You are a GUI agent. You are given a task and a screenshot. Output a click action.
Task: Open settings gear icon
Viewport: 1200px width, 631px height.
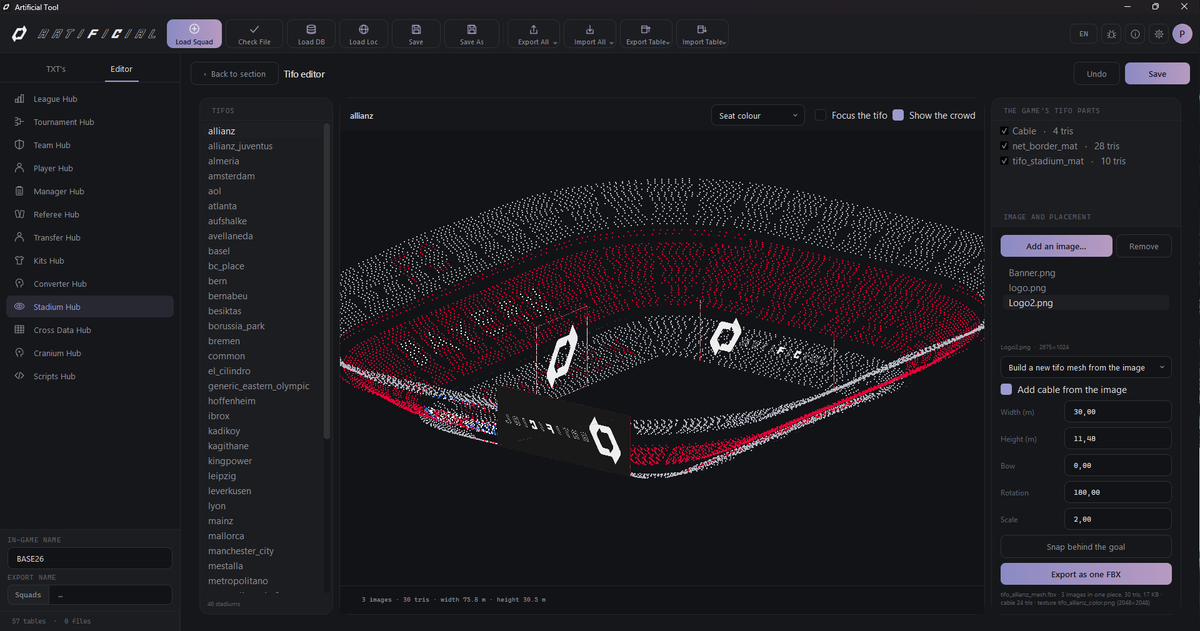[x=1158, y=34]
